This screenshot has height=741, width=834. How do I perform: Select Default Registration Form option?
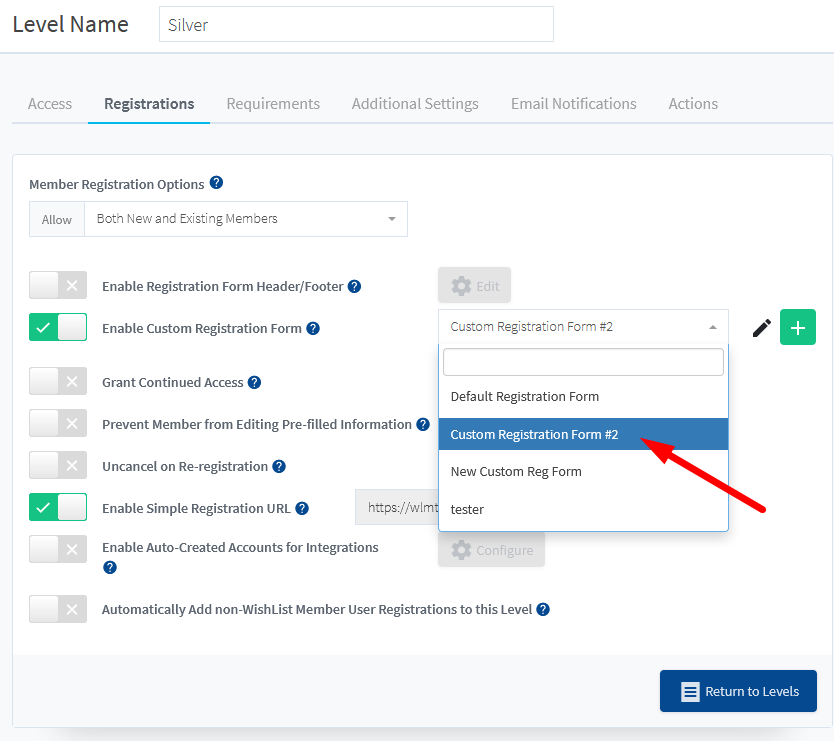click(583, 396)
